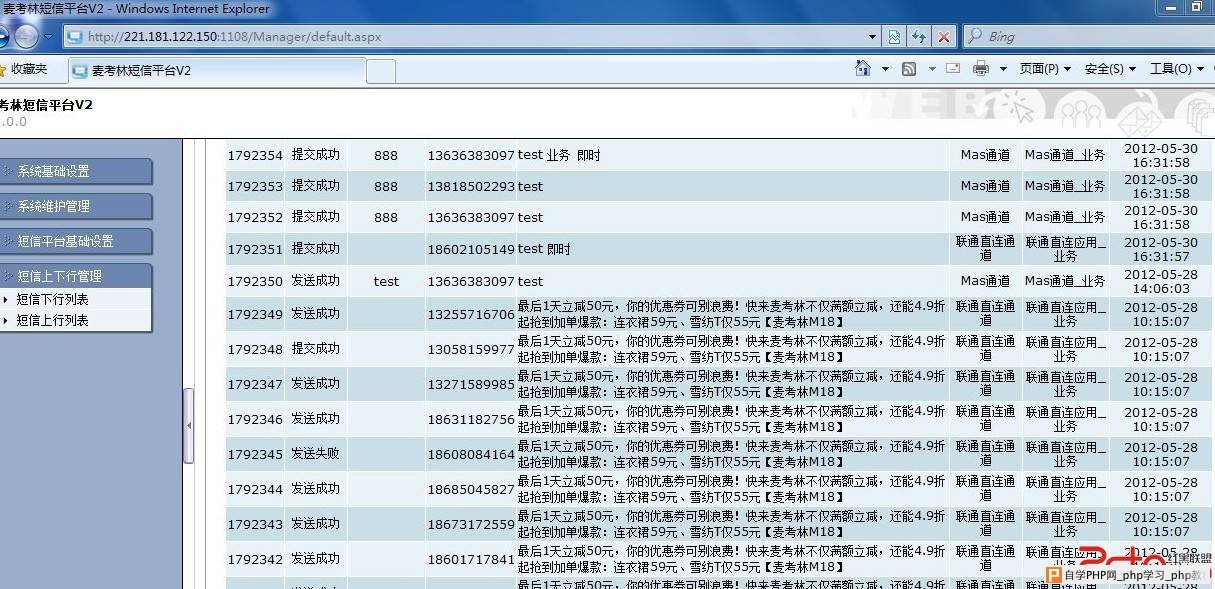Click the Mas通道 channel in row 1792353
The width and height of the screenshot is (1215, 589).
click(x=985, y=186)
